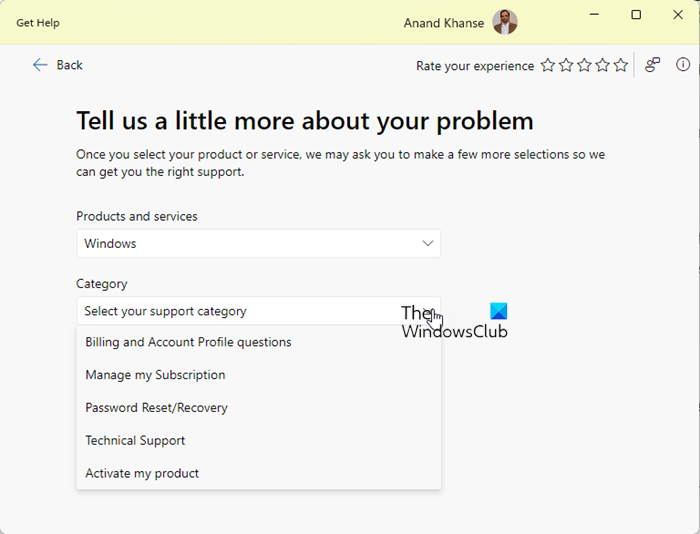Click the Back text button
Screen dimensions: 700x534
(69, 65)
